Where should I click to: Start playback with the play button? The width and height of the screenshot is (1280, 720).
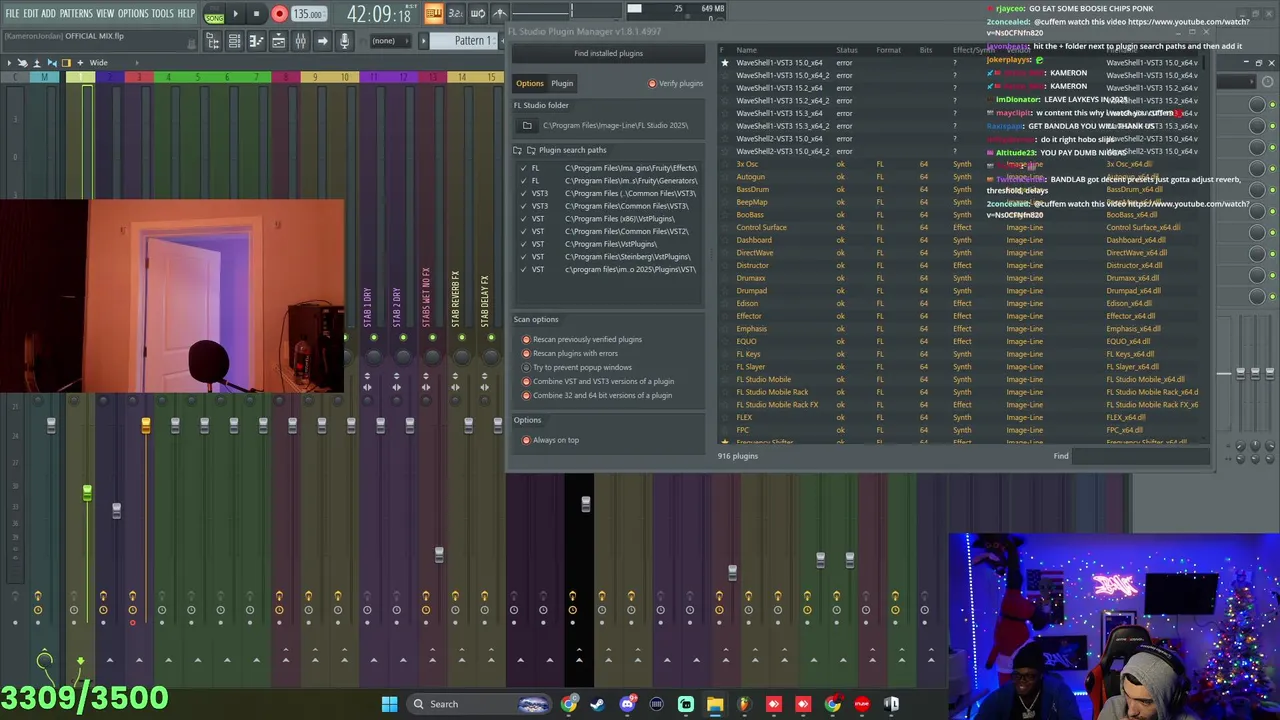[235, 14]
